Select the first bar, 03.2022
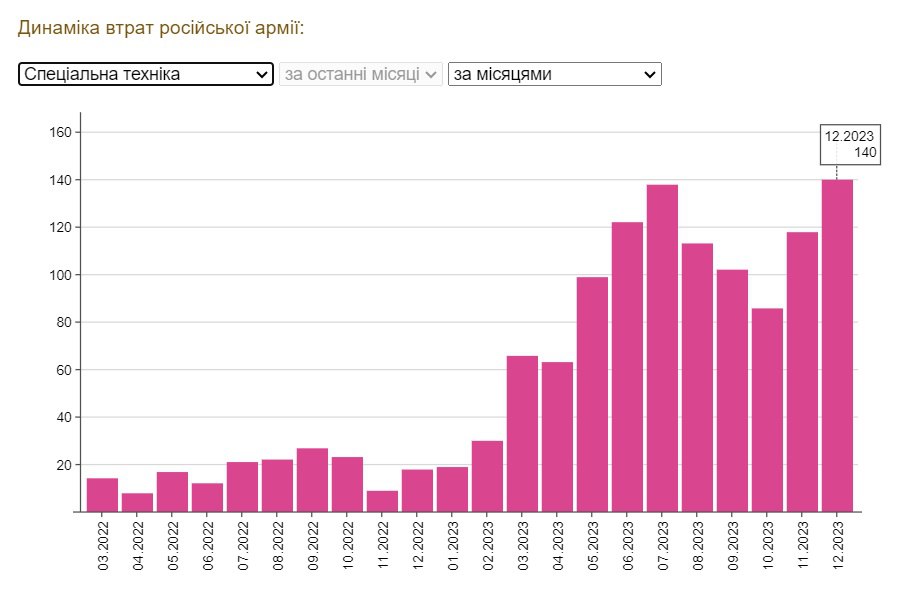 (x=102, y=495)
